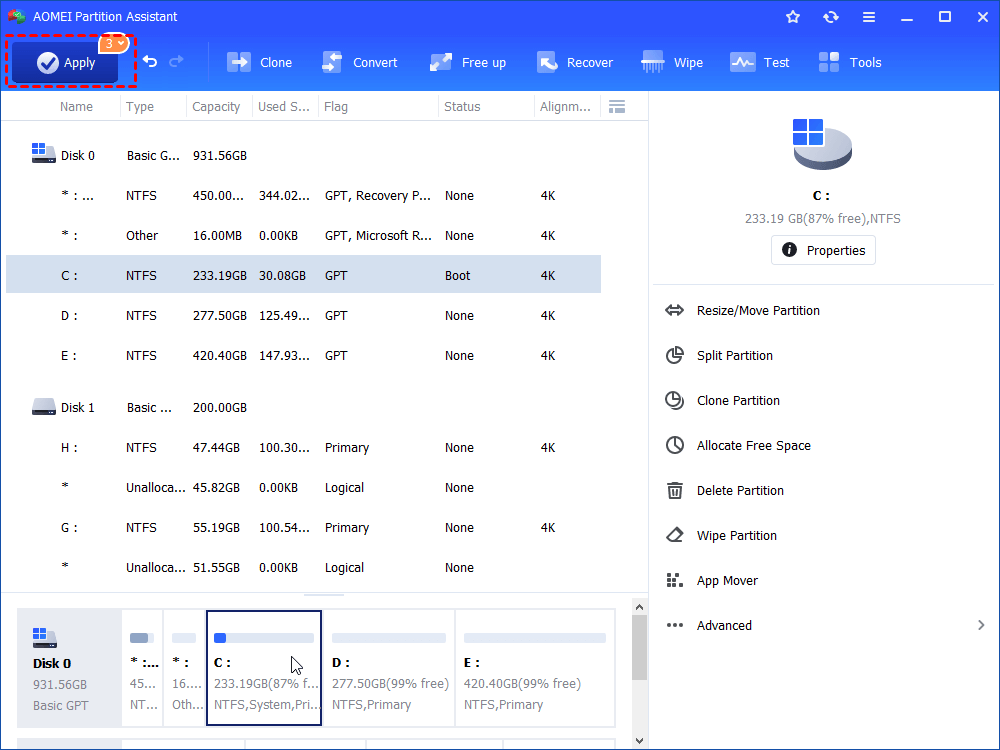Image resolution: width=1000 pixels, height=750 pixels.
Task: Click the large C: drive icon in details panel
Action: click(822, 144)
